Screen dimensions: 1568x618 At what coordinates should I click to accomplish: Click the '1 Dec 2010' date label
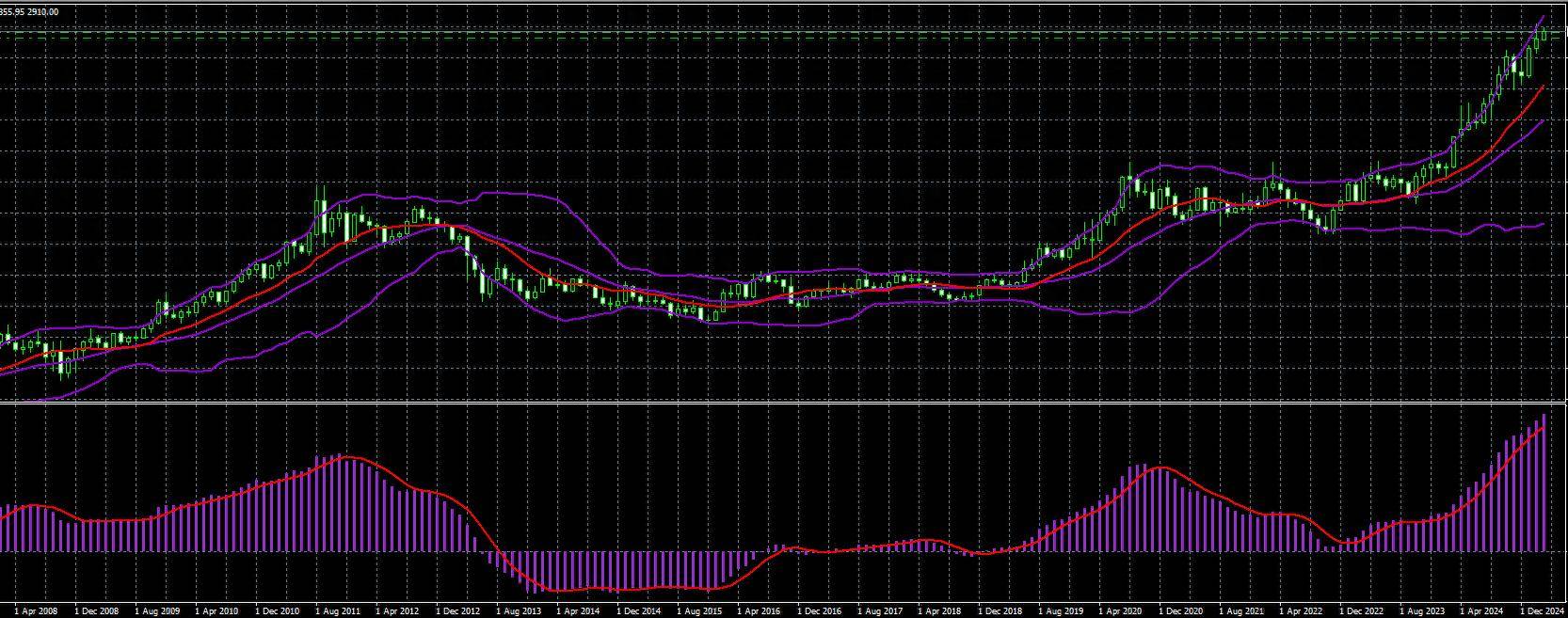pyautogui.click(x=277, y=611)
